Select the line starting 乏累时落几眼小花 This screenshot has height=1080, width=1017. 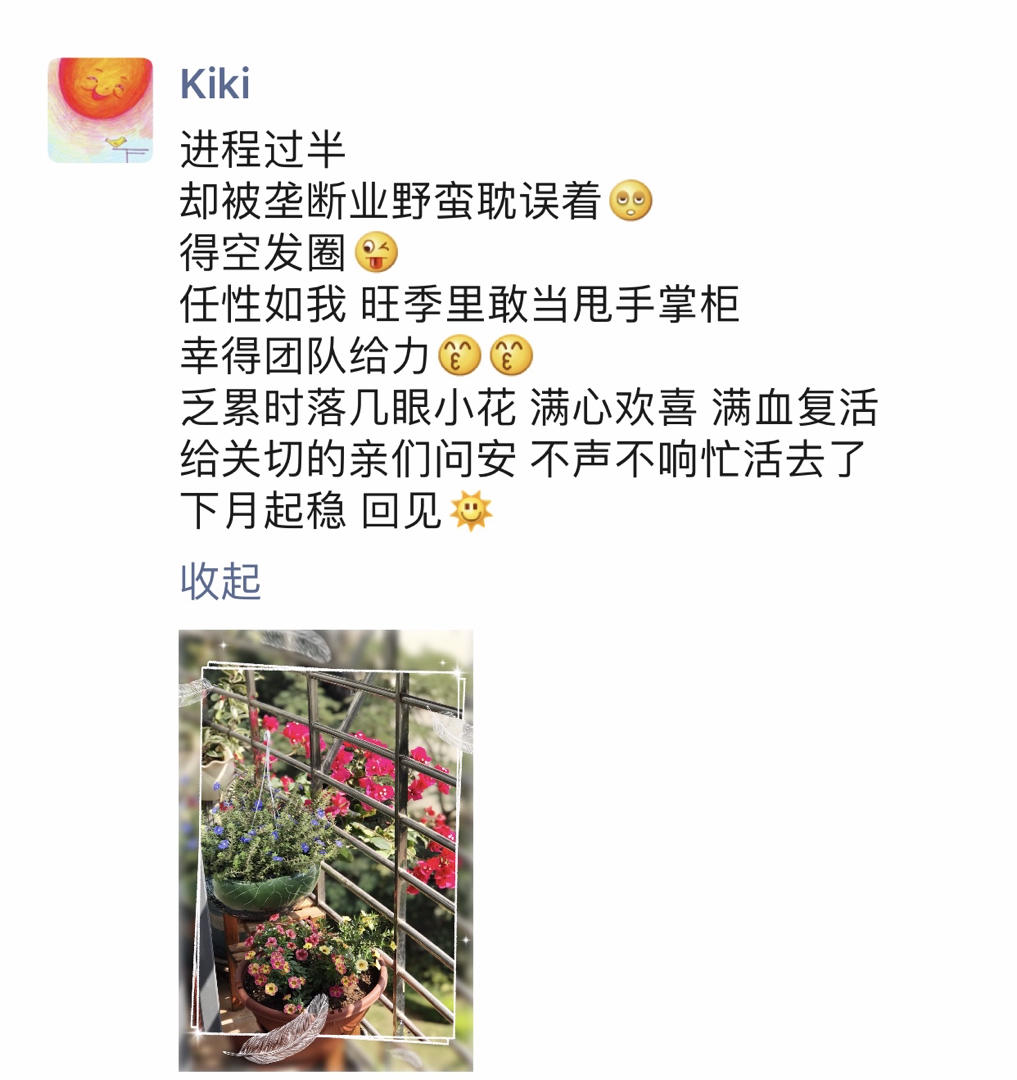529,407
